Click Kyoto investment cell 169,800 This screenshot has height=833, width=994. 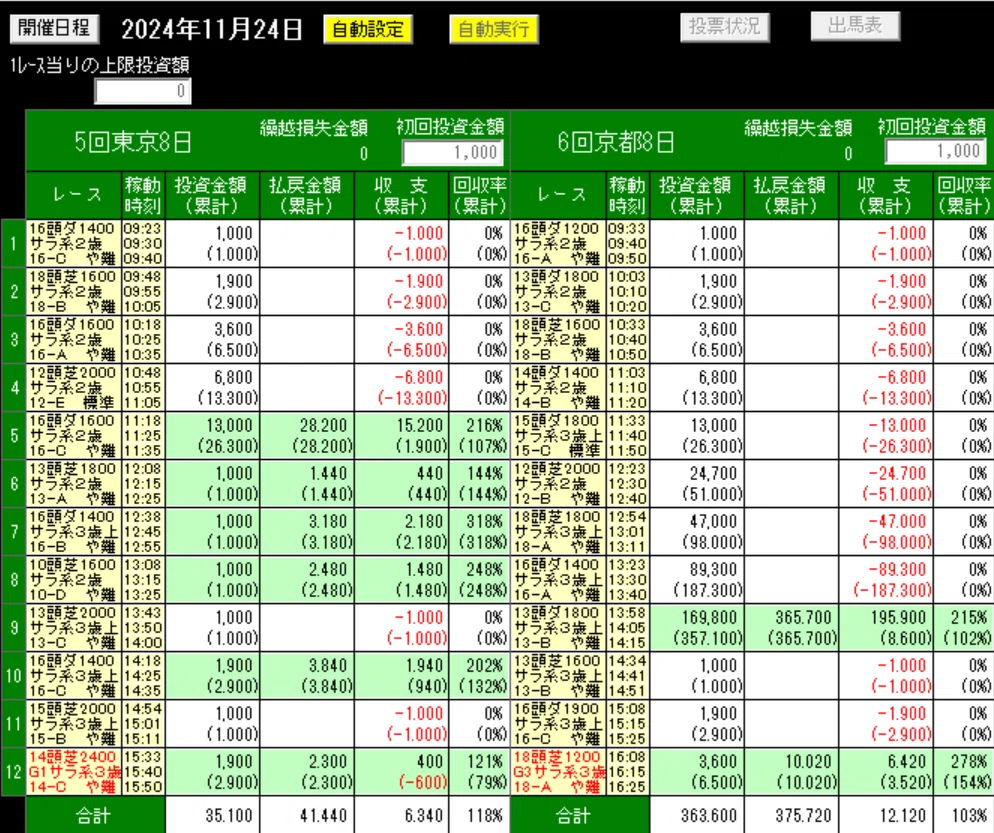[x=697, y=628]
